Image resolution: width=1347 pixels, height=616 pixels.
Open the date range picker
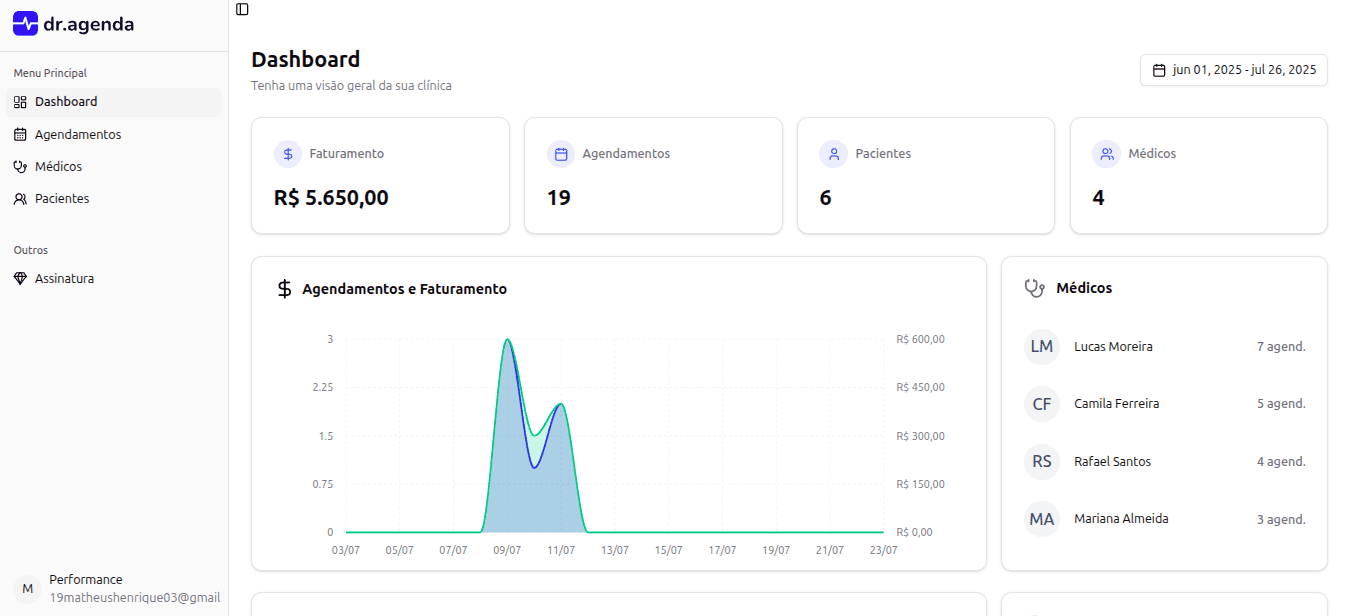(x=1233, y=70)
